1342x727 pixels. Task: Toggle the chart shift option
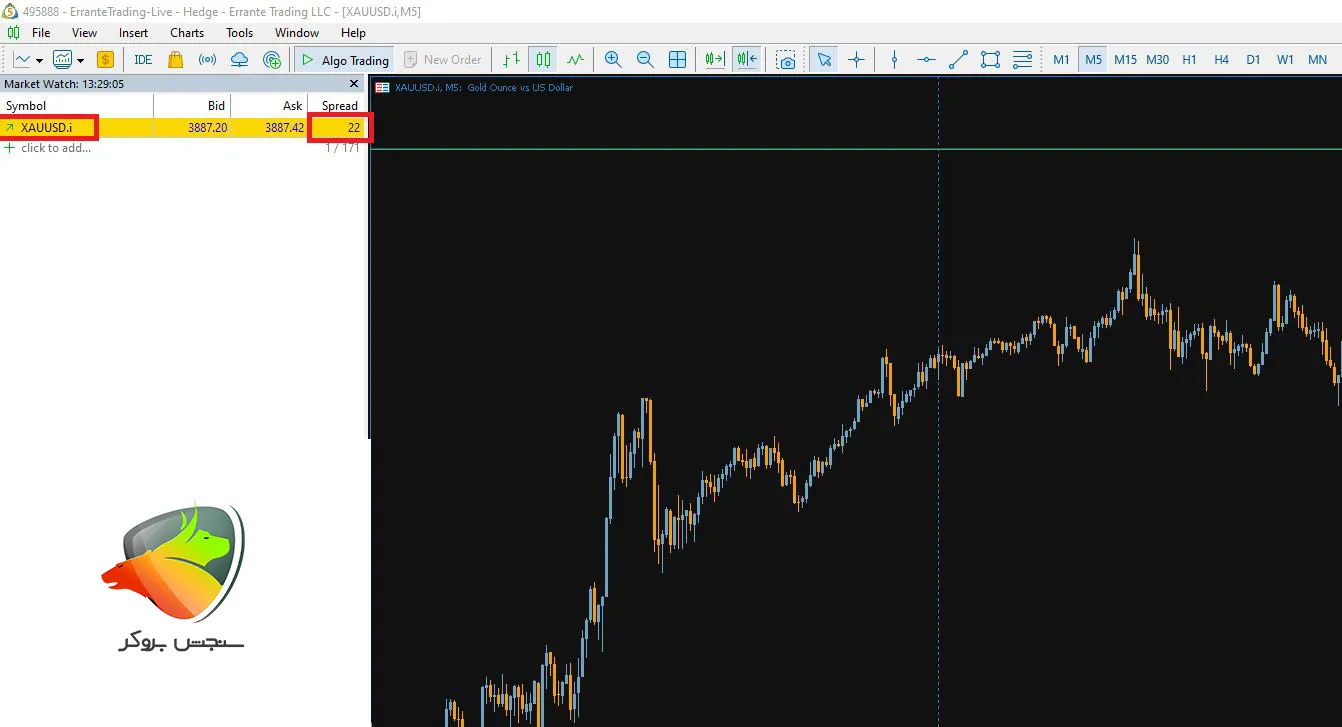pyautogui.click(x=747, y=60)
